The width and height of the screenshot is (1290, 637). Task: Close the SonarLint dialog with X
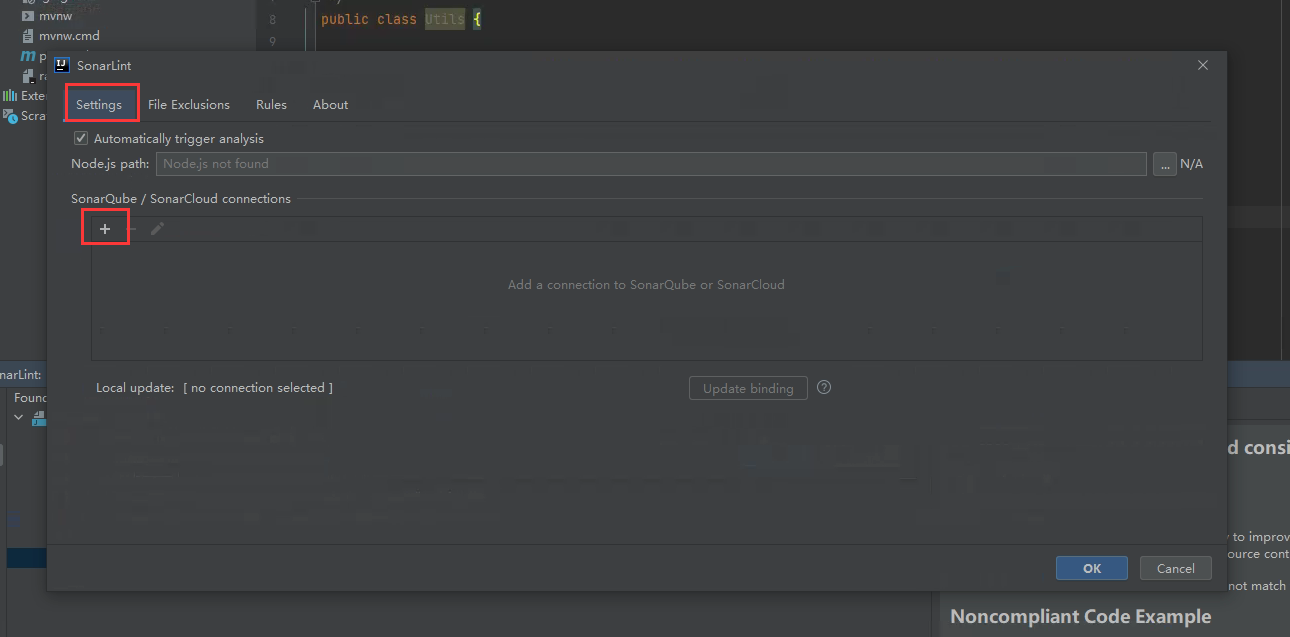click(1203, 65)
